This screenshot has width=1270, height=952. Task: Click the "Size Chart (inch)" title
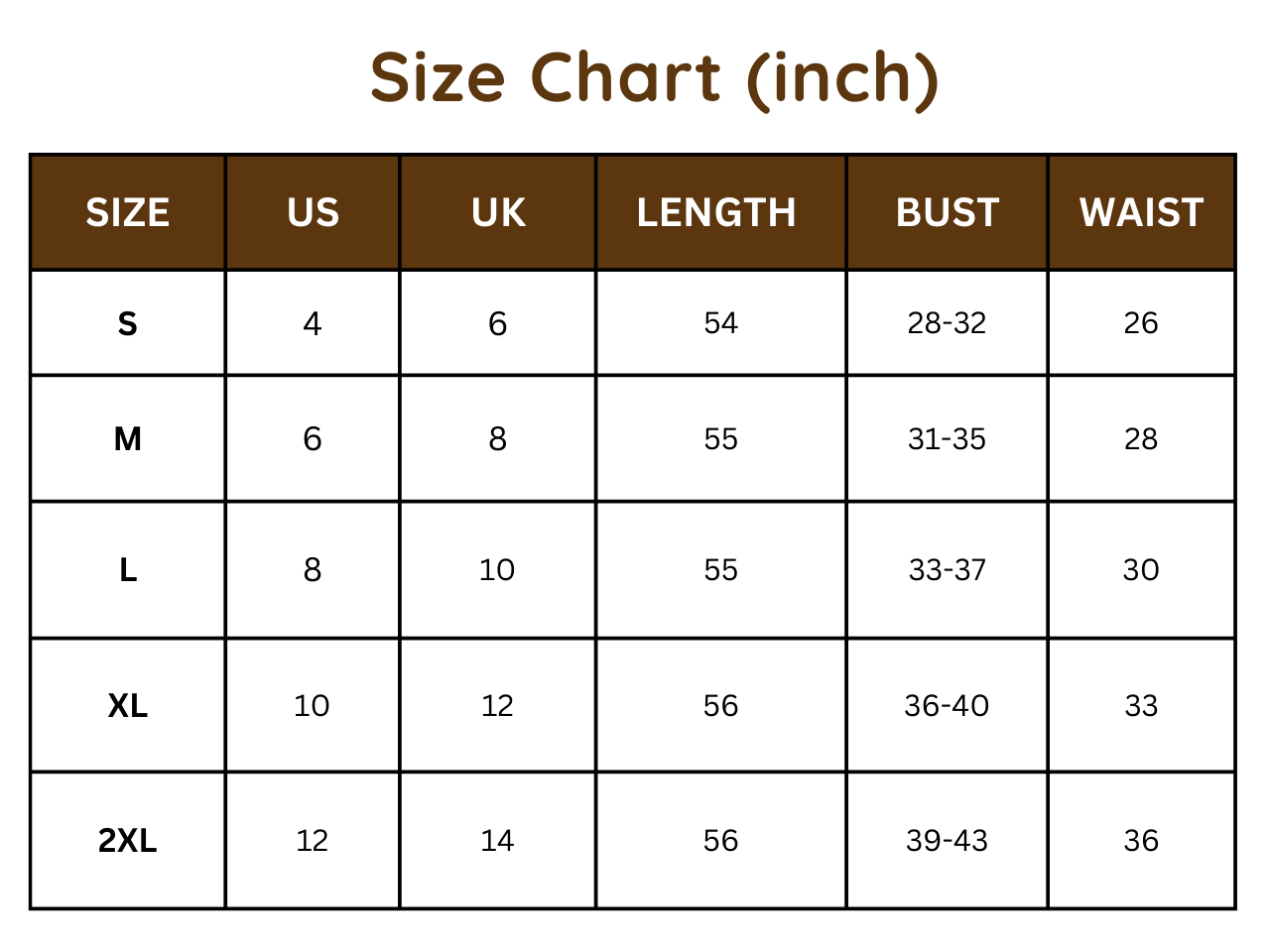(x=654, y=79)
